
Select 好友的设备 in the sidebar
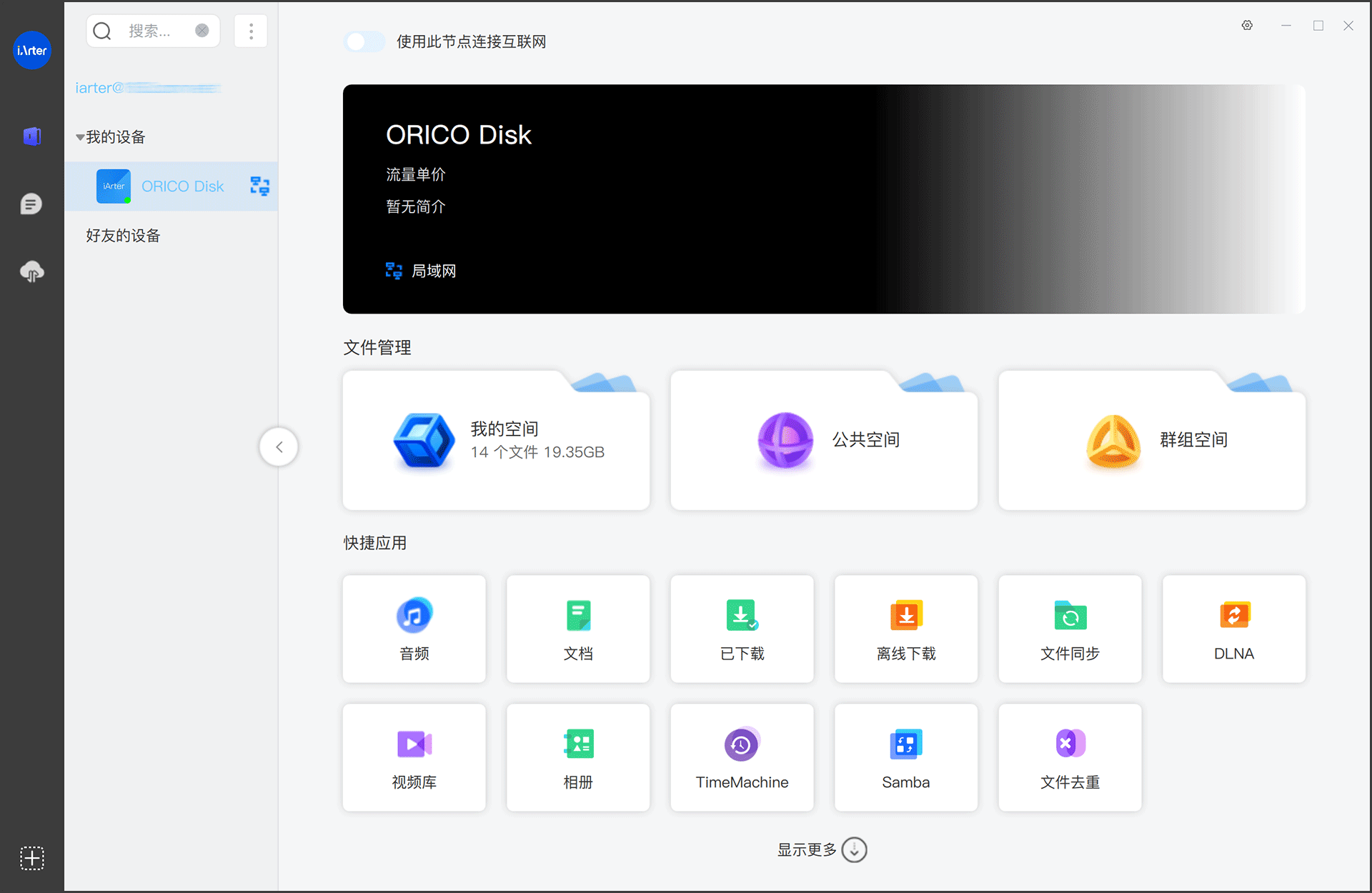click(123, 236)
